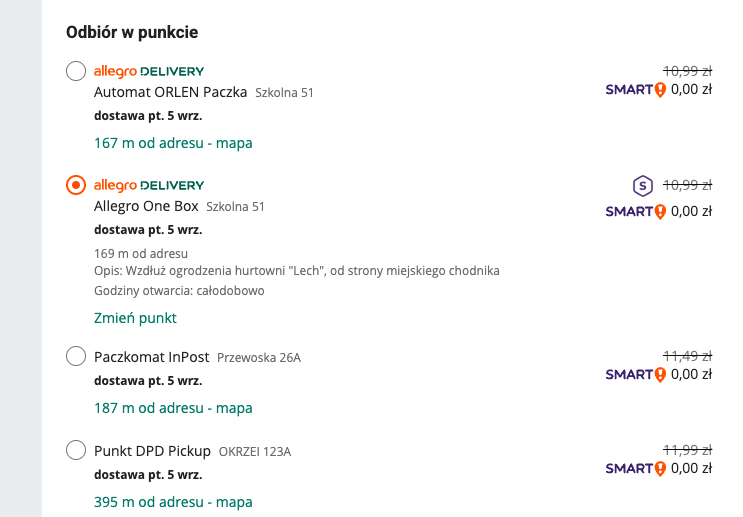743x517 pixels.
Task: Click the SMART! icon in the ORLEN Paczka row
Action: (x=635, y=89)
